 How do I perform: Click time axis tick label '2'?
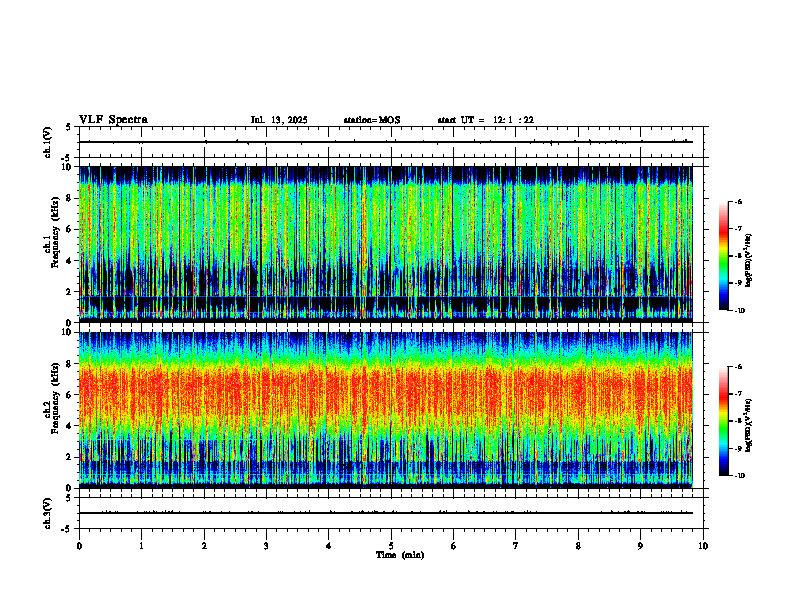coord(204,546)
